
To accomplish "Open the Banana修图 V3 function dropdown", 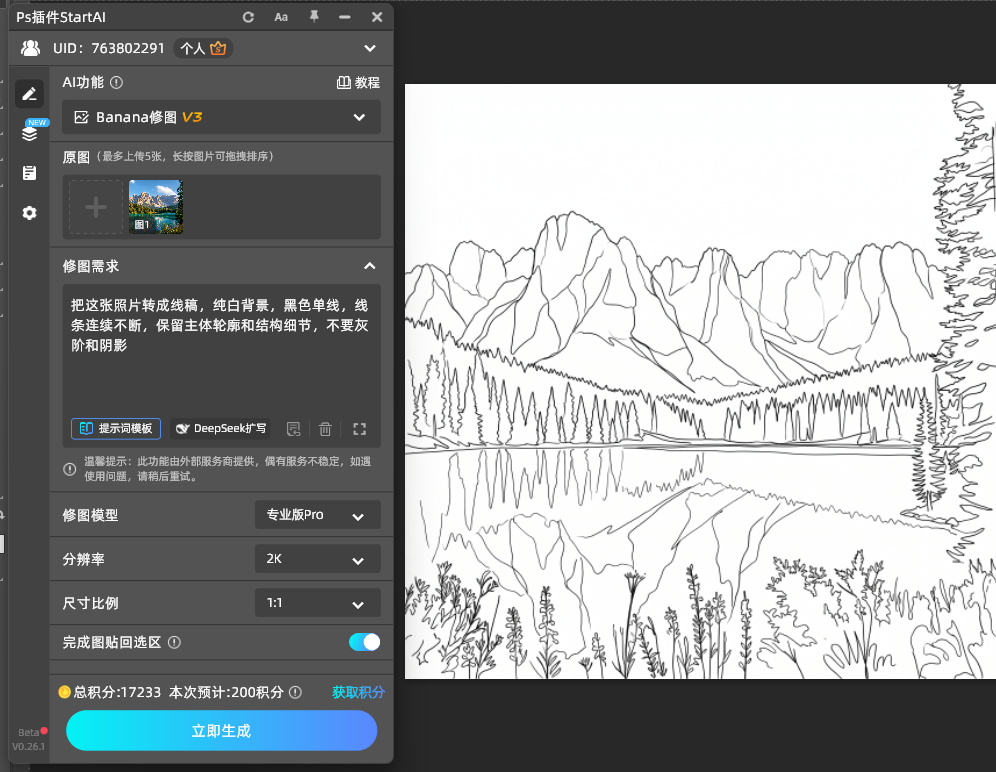I will pyautogui.click(x=221, y=117).
